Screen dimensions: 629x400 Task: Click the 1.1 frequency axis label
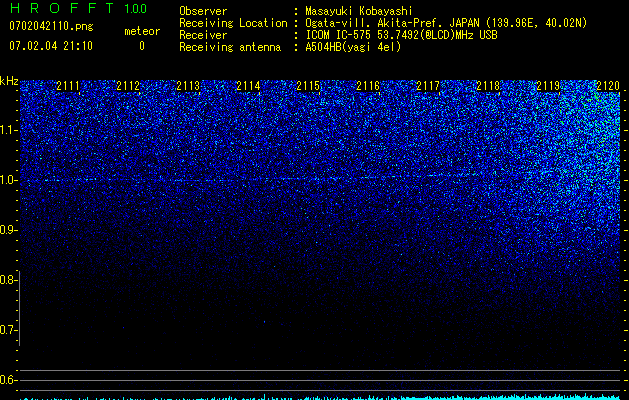8,130
